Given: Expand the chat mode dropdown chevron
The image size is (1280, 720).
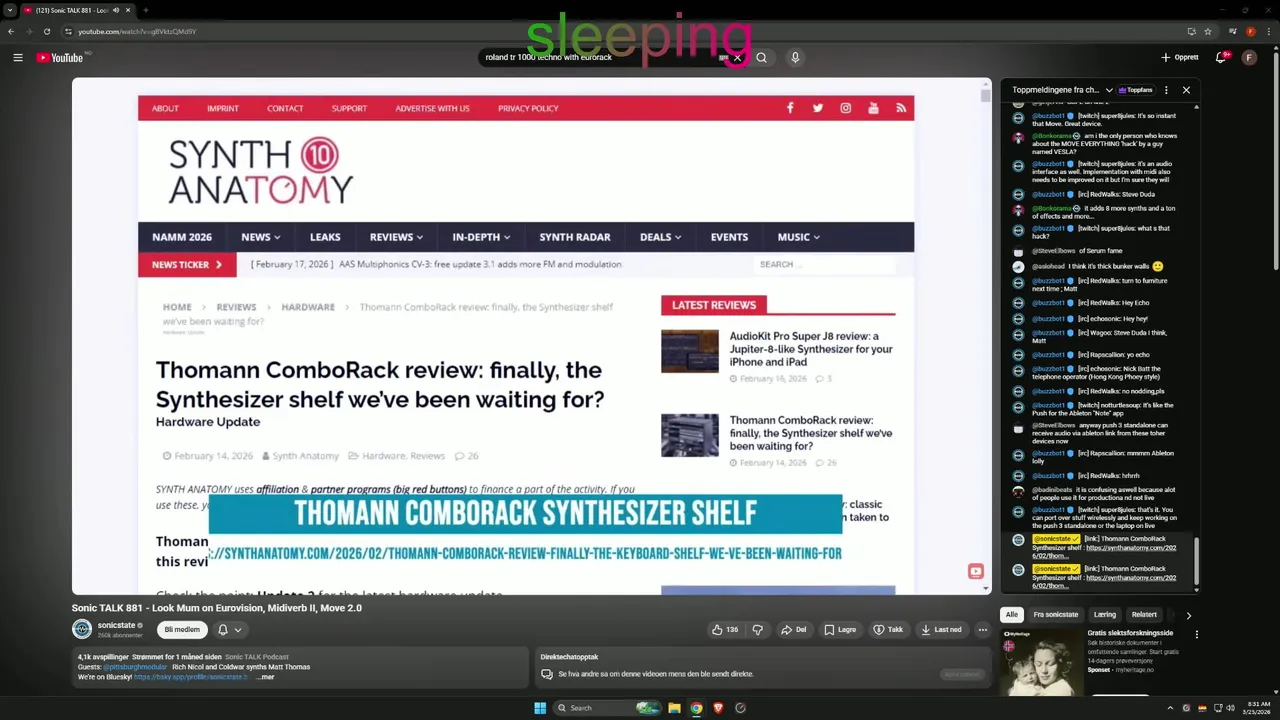Looking at the screenshot, I should [x=1108, y=90].
